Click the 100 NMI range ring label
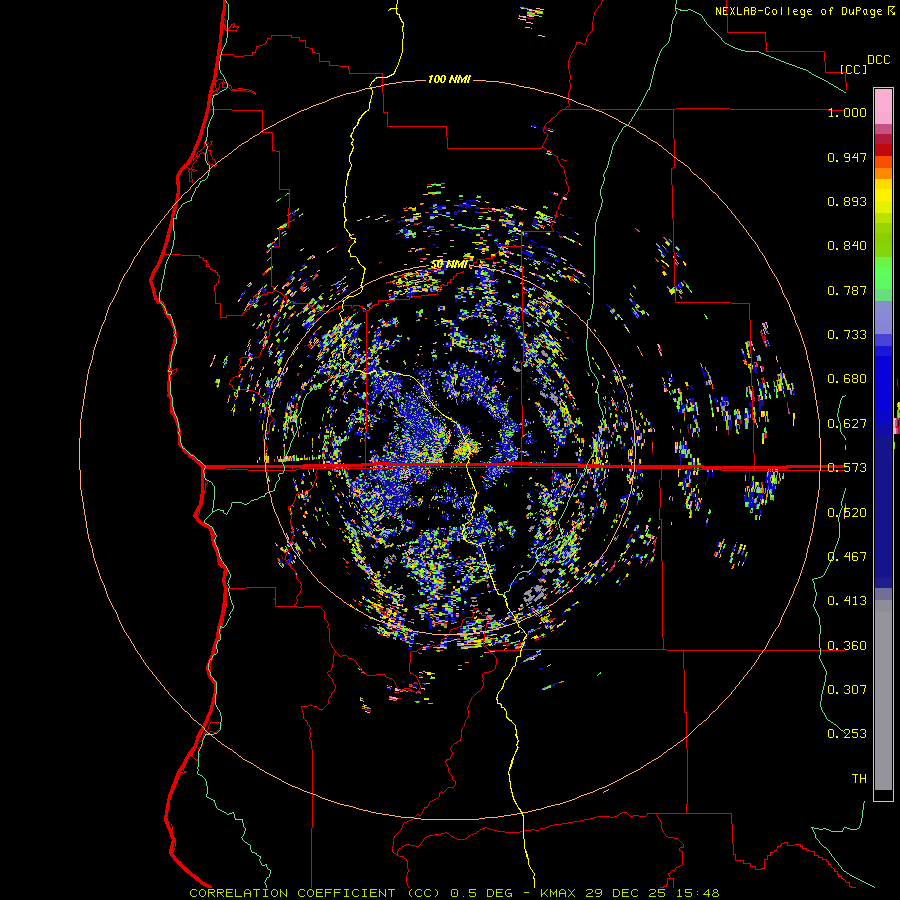 click(449, 79)
